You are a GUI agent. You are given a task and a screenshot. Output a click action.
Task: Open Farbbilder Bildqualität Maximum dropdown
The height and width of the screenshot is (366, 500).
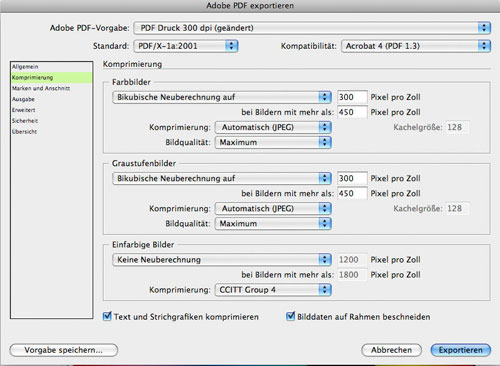tap(273, 142)
